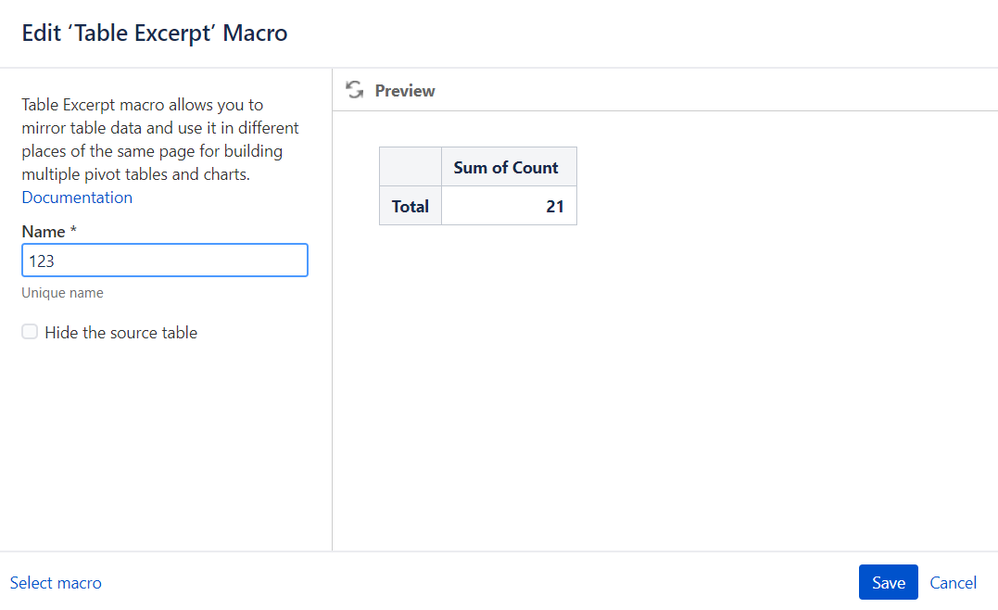This screenshot has width=998, height=610.
Task: Click the 'Hide the source table' label text
Action: click(x=121, y=333)
